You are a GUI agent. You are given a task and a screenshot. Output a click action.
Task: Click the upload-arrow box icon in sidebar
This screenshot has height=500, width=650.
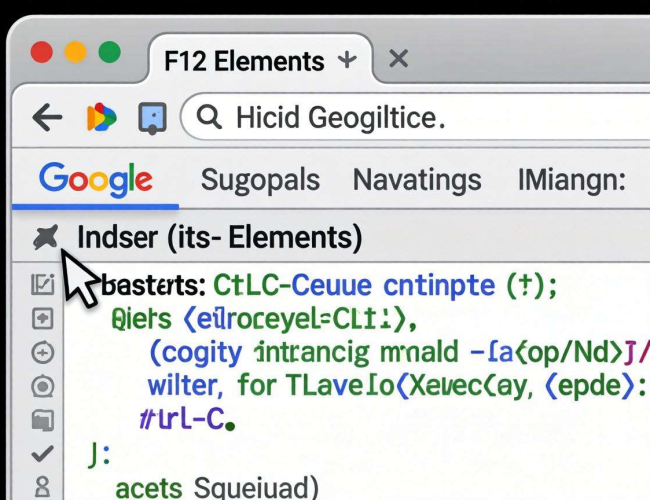[x=42, y=319]
